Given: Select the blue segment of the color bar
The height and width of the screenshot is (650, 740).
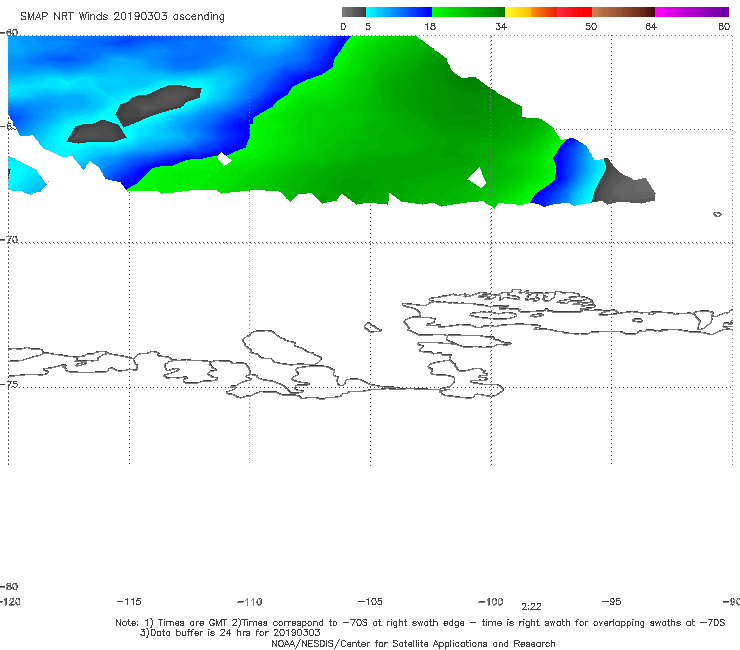Looking at the screenshot, I should tap(399, 12).
